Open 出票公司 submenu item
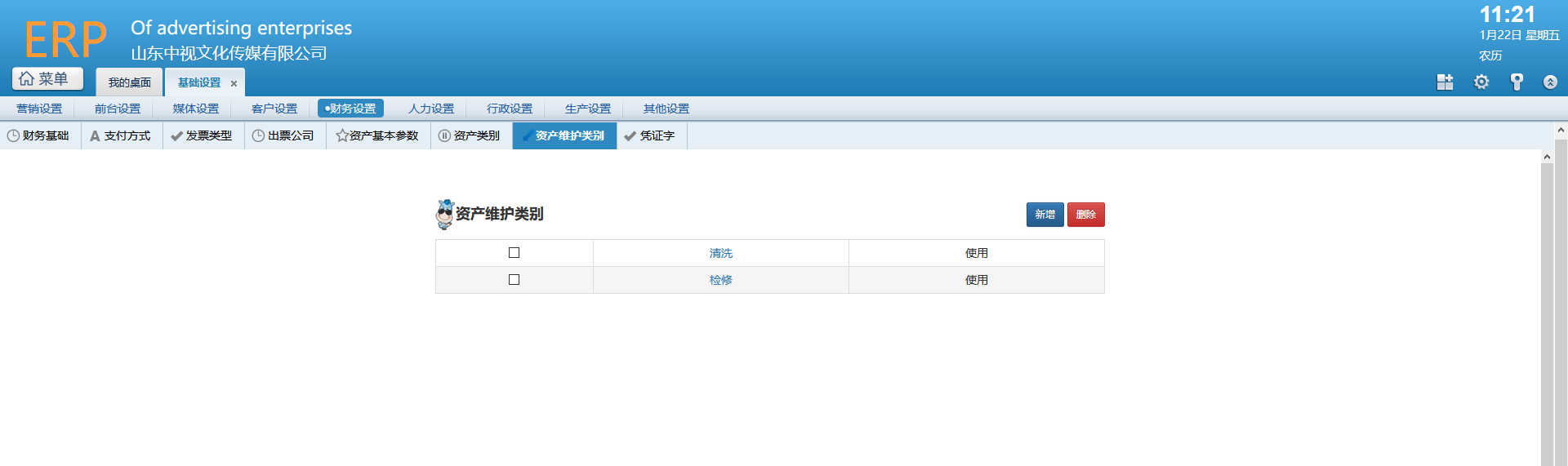 point(284,135)
